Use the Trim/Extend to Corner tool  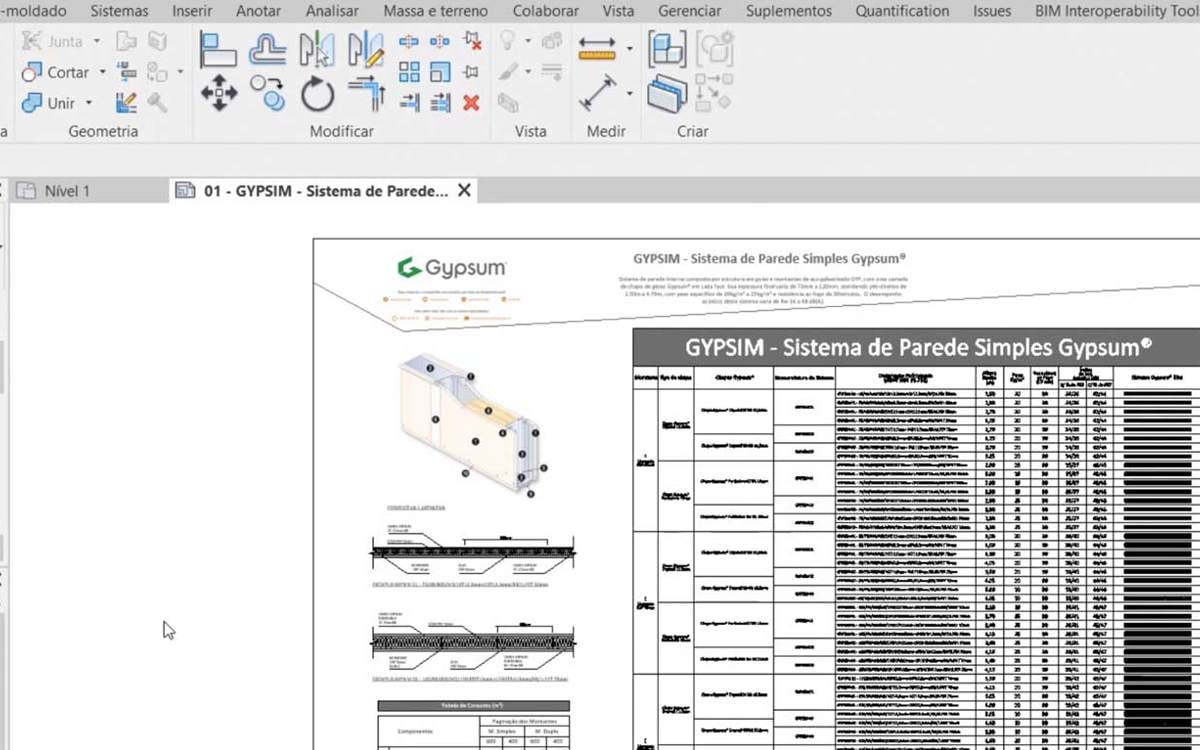pyautogui.click(x=366, y=95)
